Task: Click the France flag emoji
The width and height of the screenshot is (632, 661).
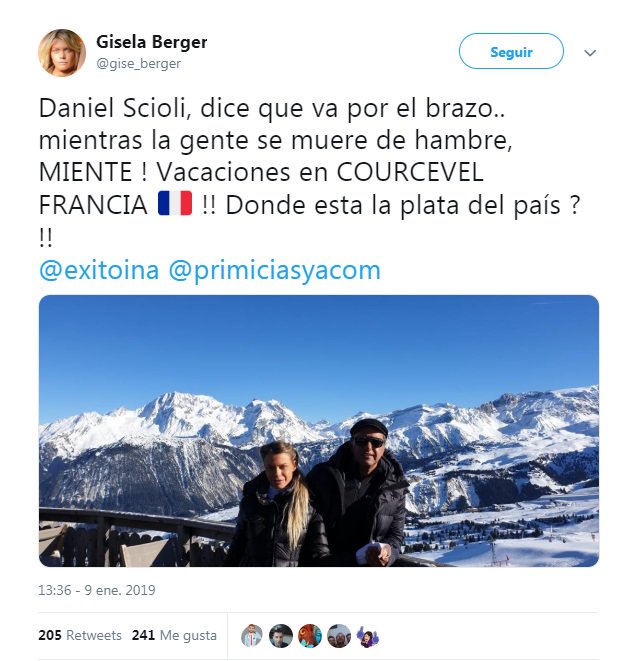Action: (x=175, y=204)
